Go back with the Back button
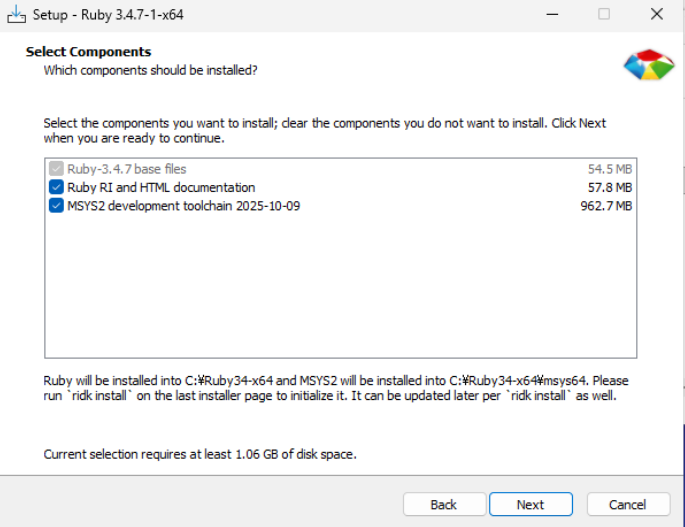 click(443, 504)
